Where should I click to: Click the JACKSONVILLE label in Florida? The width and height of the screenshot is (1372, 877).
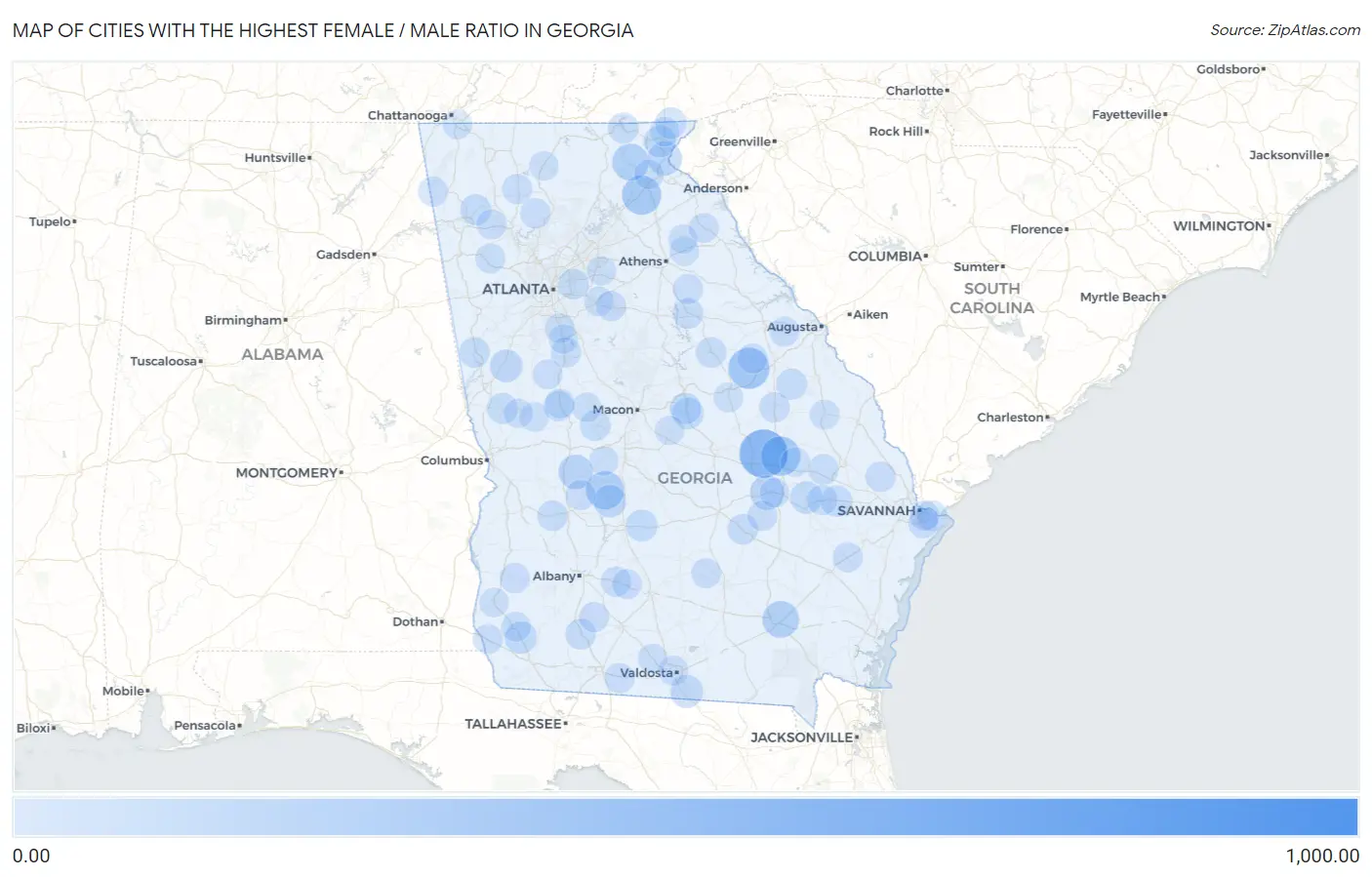(x=802, y=737)
